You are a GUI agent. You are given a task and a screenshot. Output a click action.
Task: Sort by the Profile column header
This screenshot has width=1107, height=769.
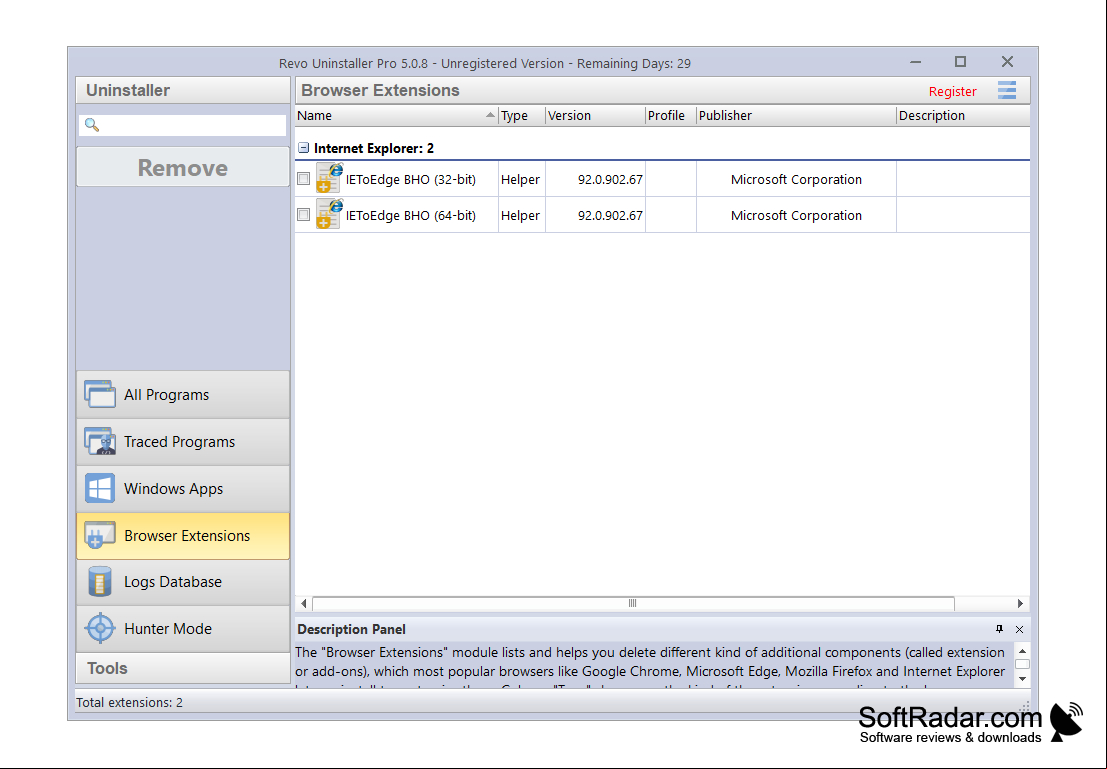671,116
